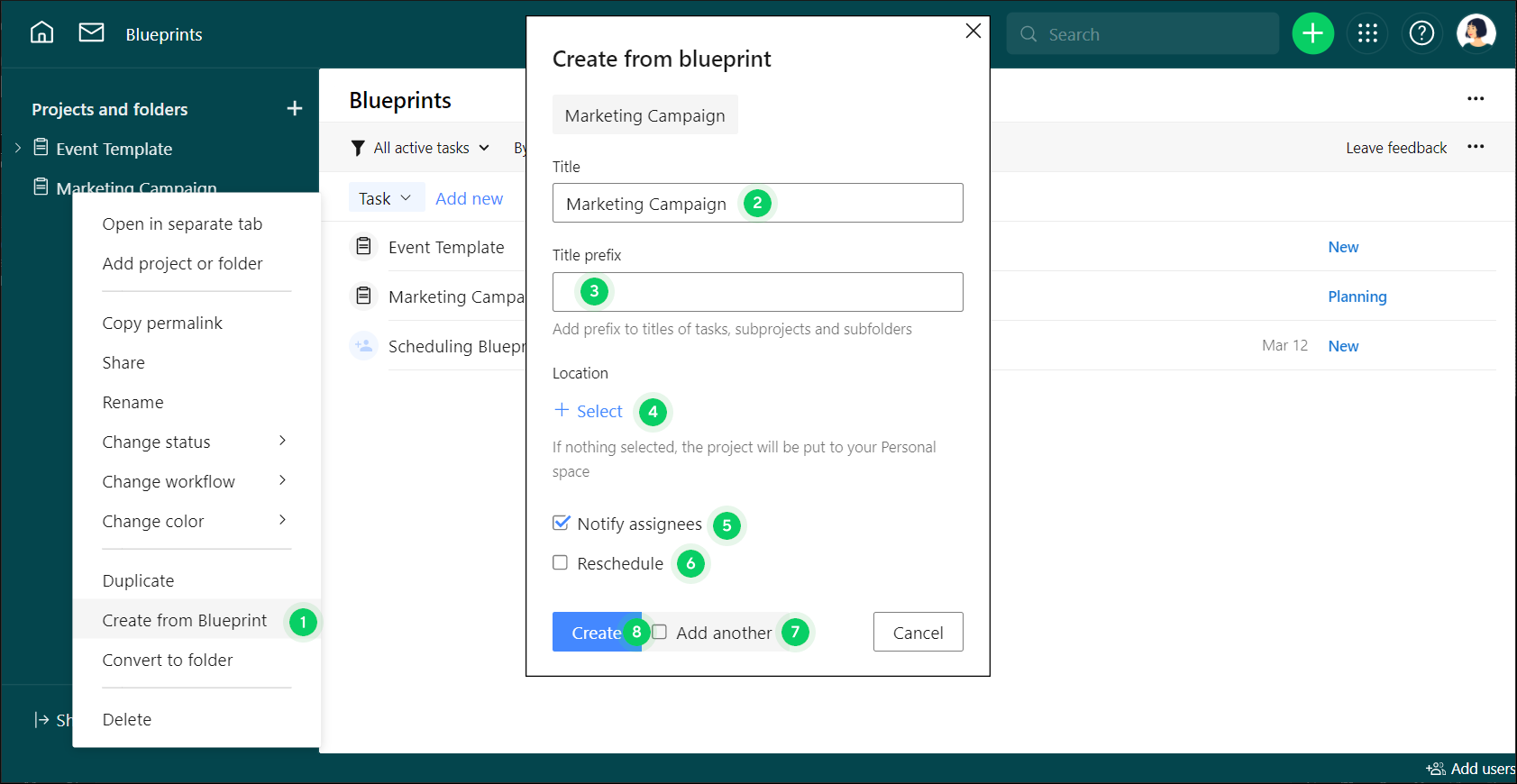Enable the Reschedule checkbox
This screenshot has height=784, width=1517.
[x=561, y=563]
